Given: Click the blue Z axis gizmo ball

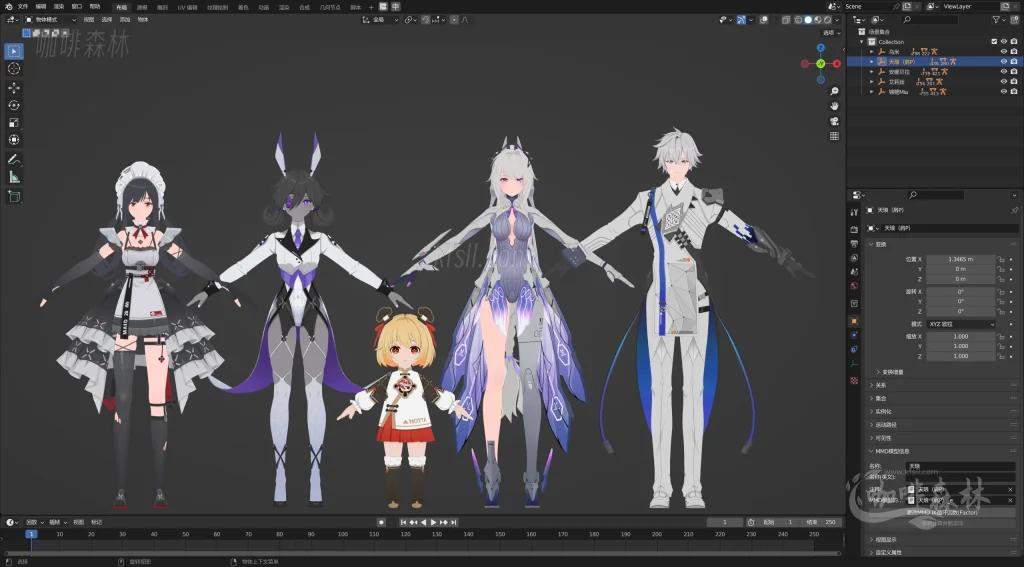Looking at the screenshot, I should click(821, 48).
